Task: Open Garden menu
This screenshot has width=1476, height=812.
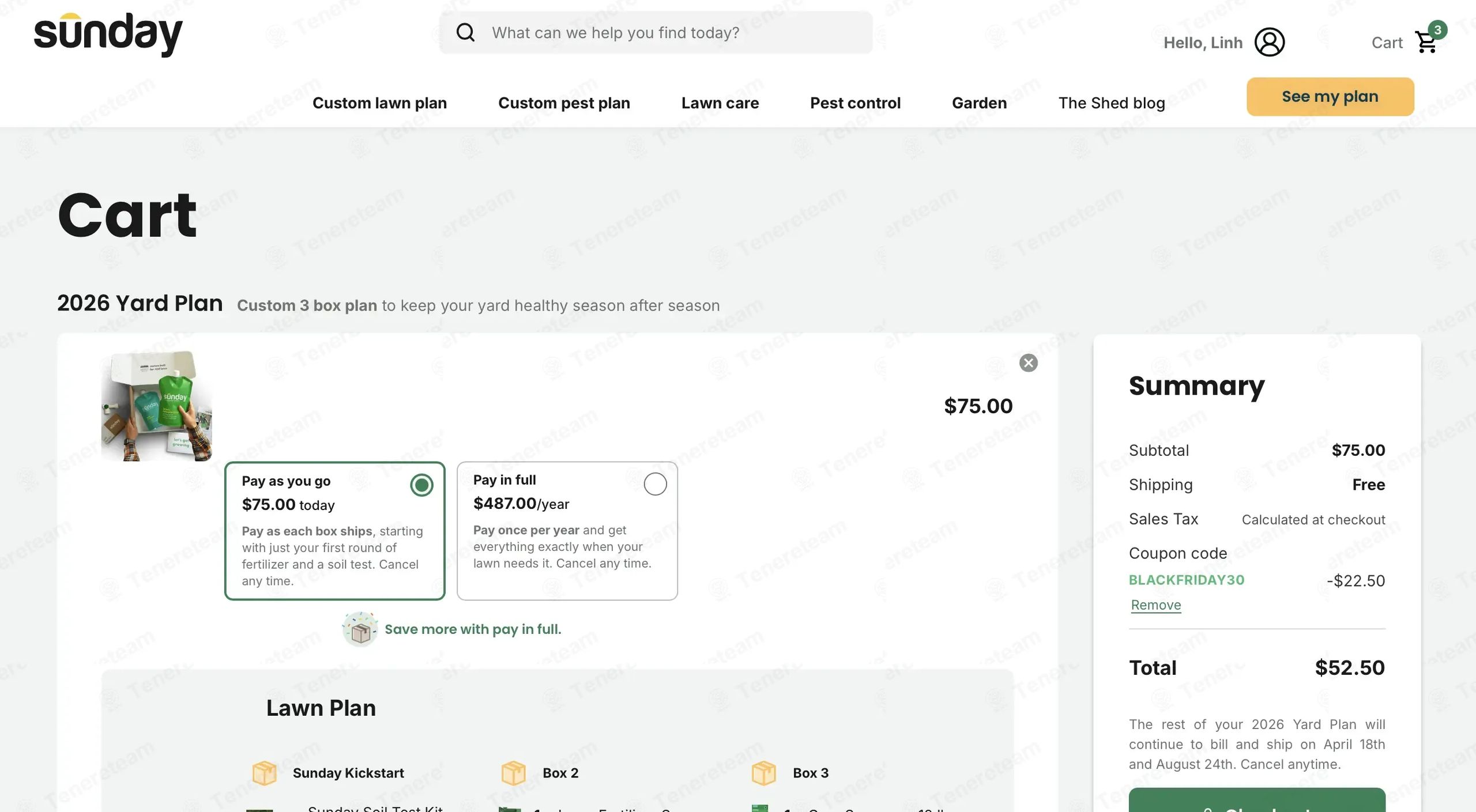Action: 979,103
